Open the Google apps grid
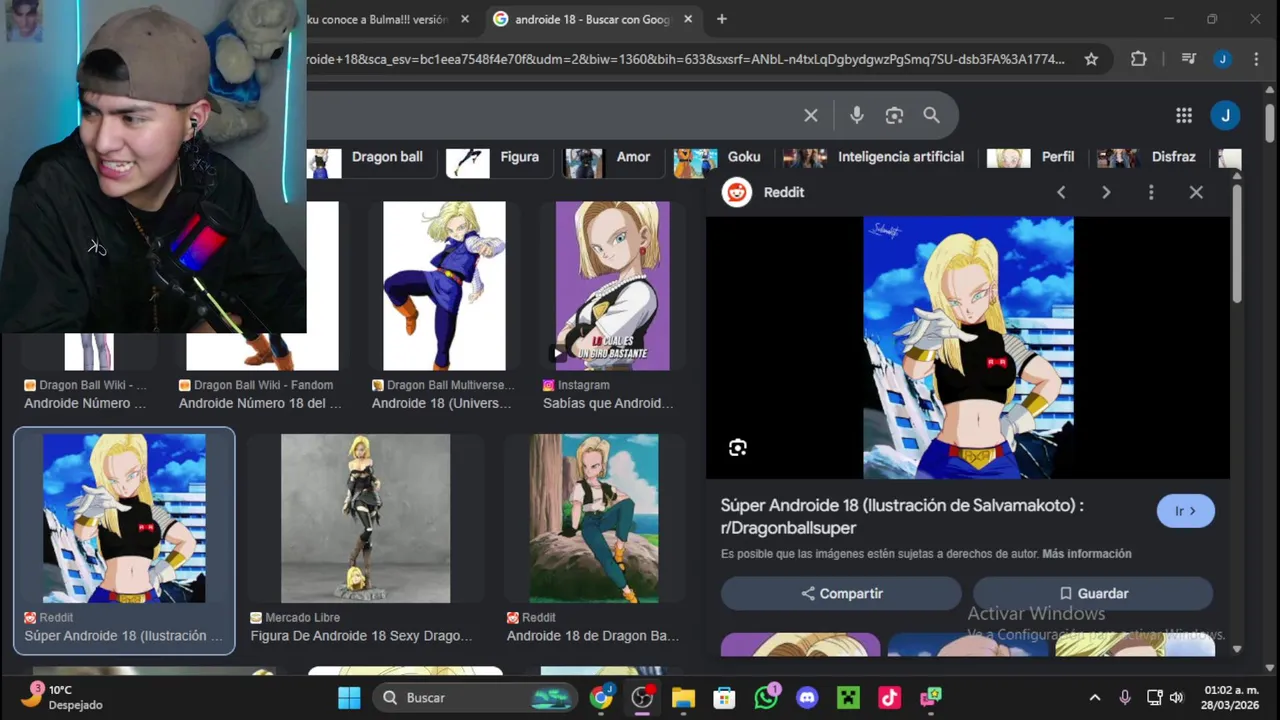 1184,116
